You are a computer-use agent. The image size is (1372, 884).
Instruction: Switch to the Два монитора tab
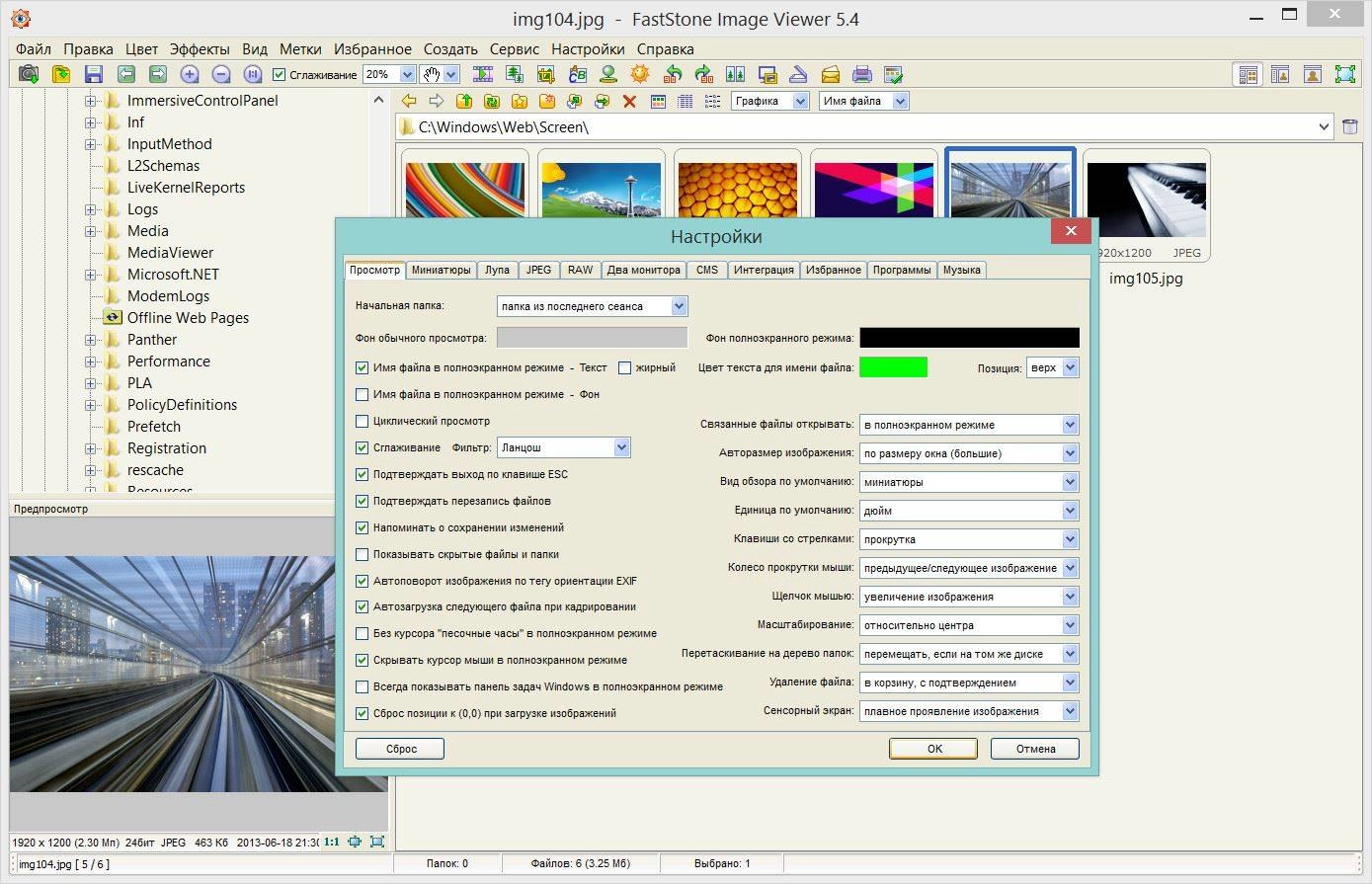(644, 270)
